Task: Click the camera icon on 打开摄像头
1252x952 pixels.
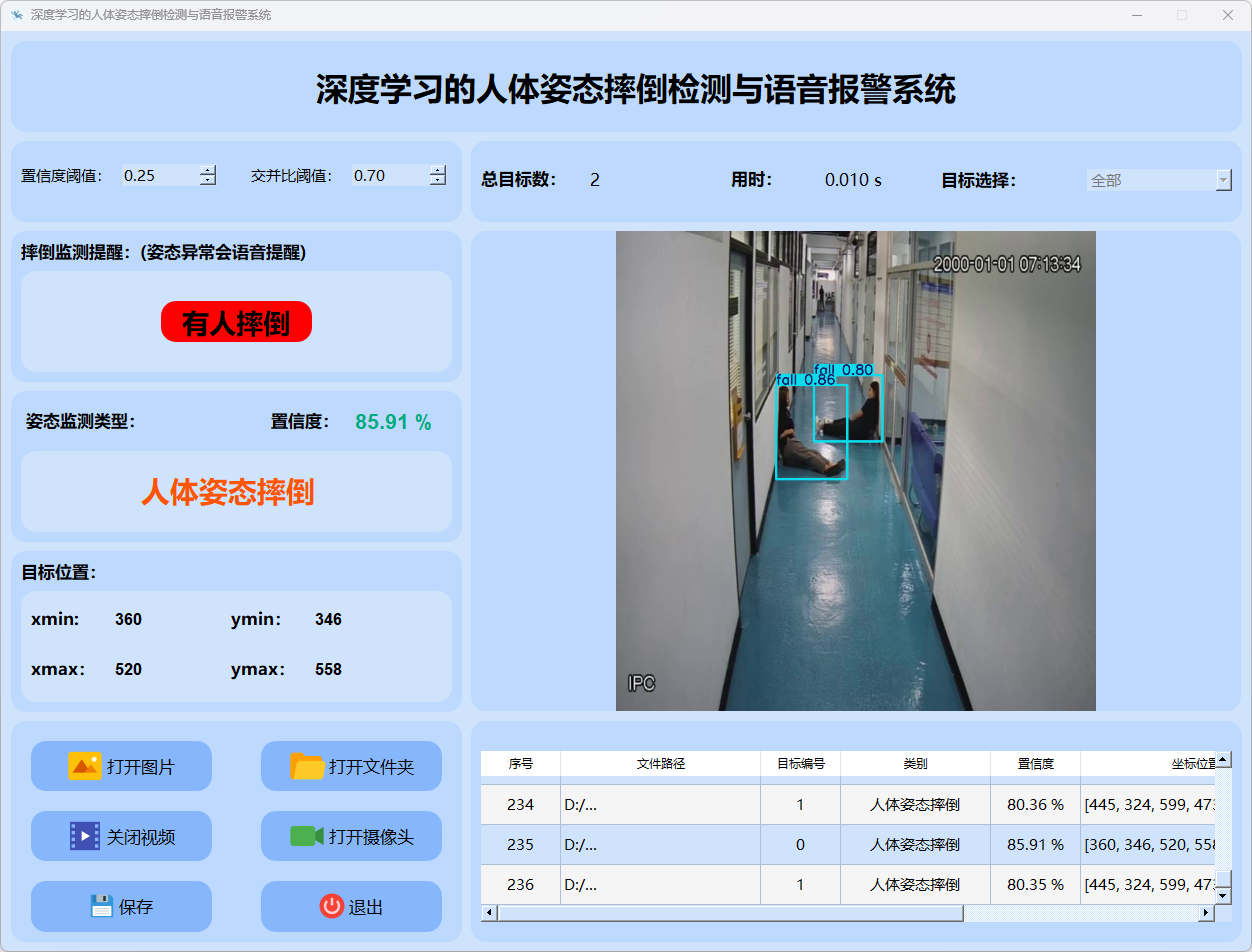Action: coord(307,836)
